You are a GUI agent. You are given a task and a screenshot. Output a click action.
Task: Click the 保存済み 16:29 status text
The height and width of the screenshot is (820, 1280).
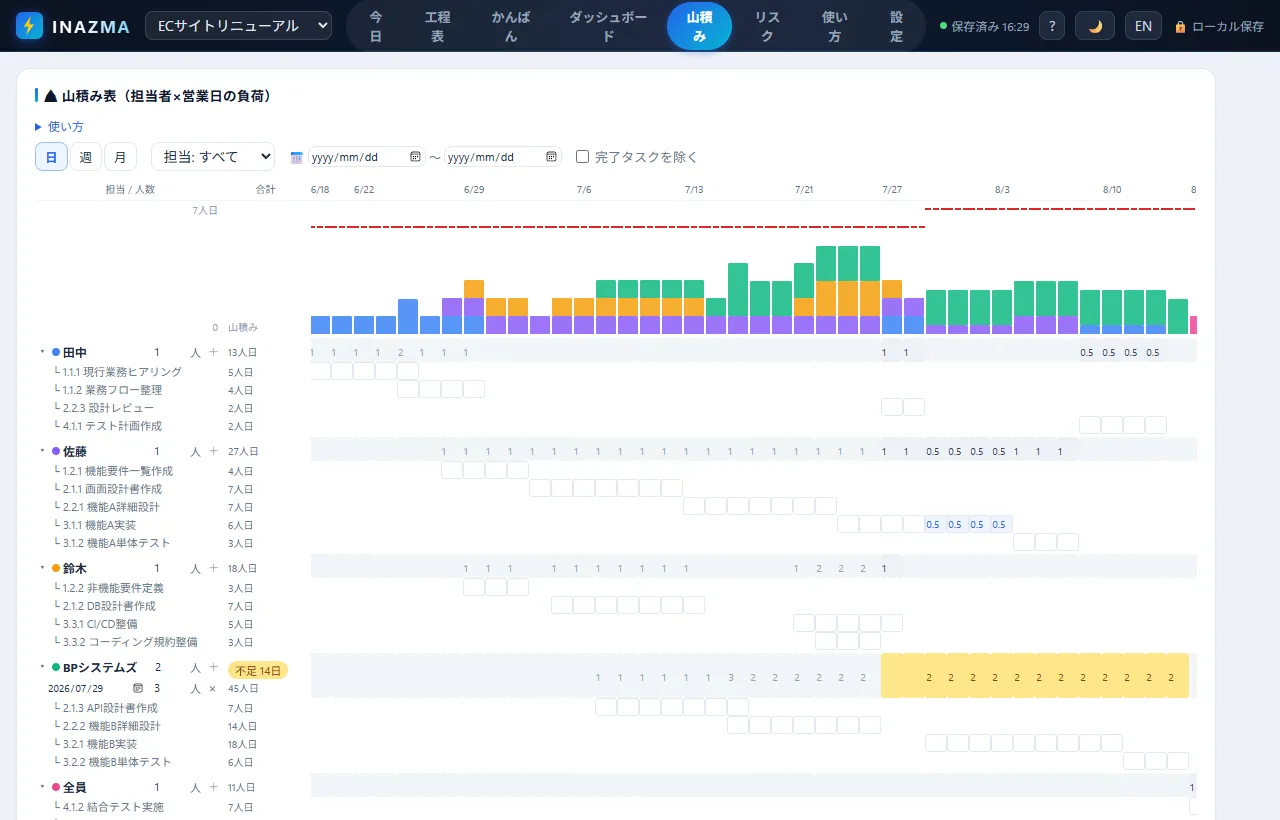990,27
